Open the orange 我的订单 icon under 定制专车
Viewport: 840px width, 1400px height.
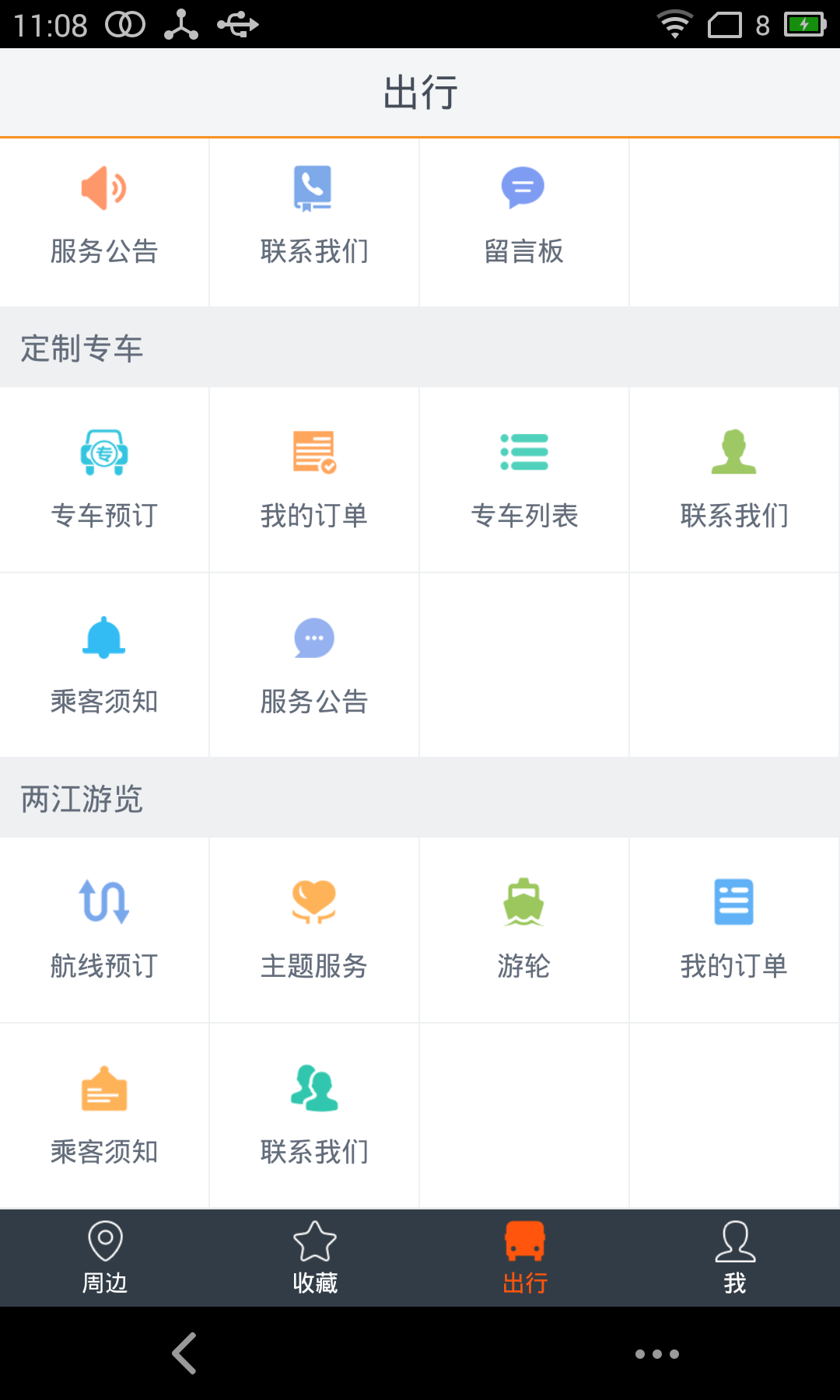[314, 452]
